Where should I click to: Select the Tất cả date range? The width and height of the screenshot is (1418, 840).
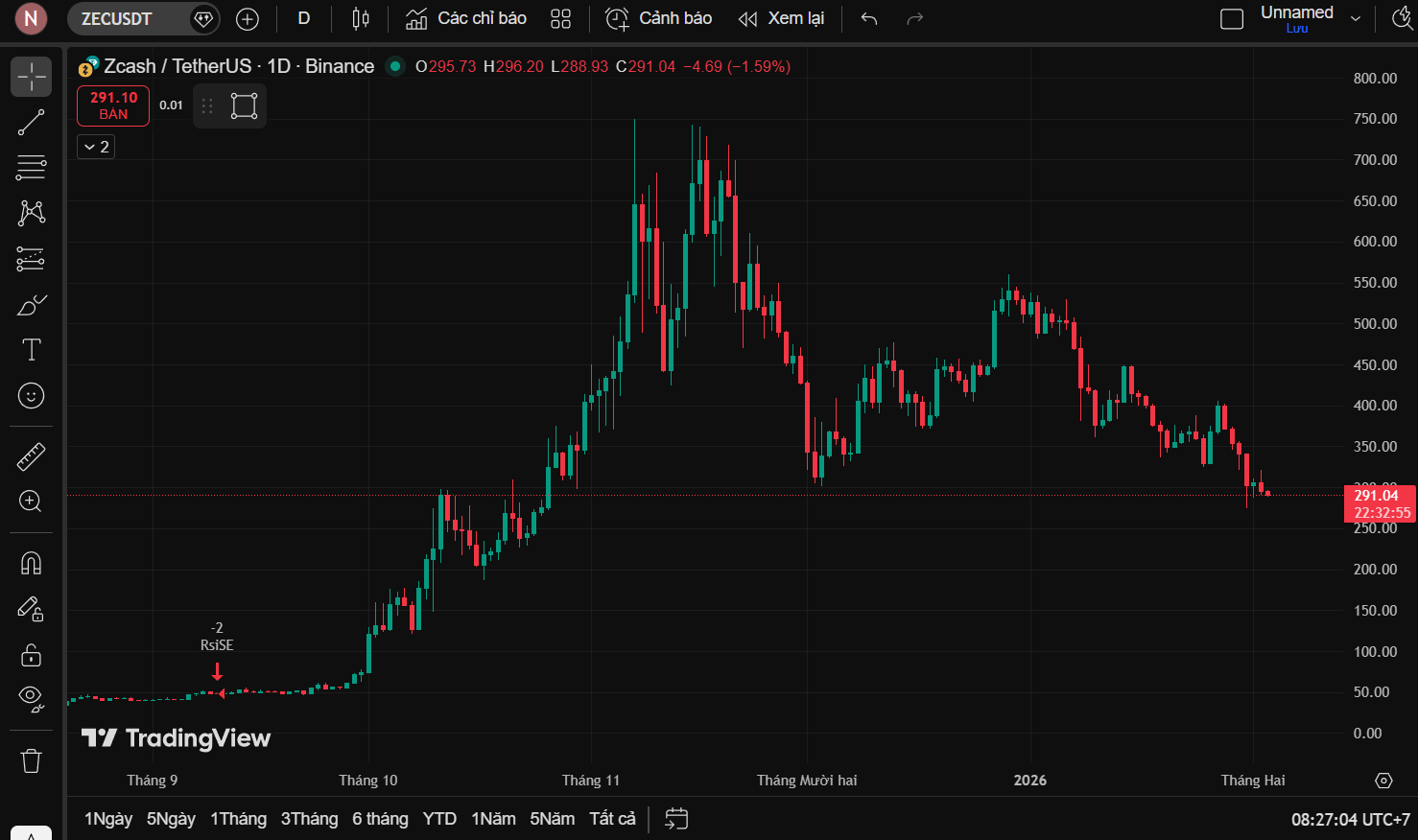tap(612, 819)
